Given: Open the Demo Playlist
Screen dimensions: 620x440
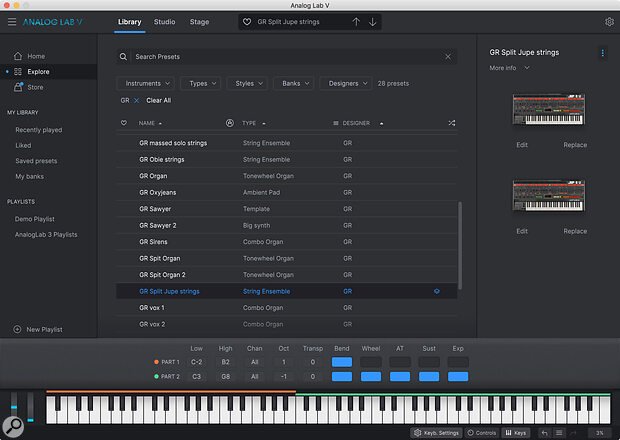Looking at the screenshot, I should (x=34, y=219).
